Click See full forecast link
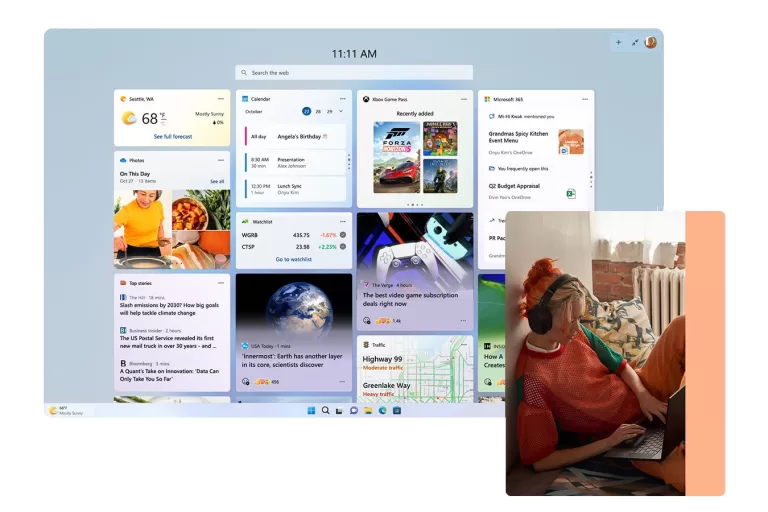This screenshot has width=768, height=512. pyautogui.click(x=173, y=136)
